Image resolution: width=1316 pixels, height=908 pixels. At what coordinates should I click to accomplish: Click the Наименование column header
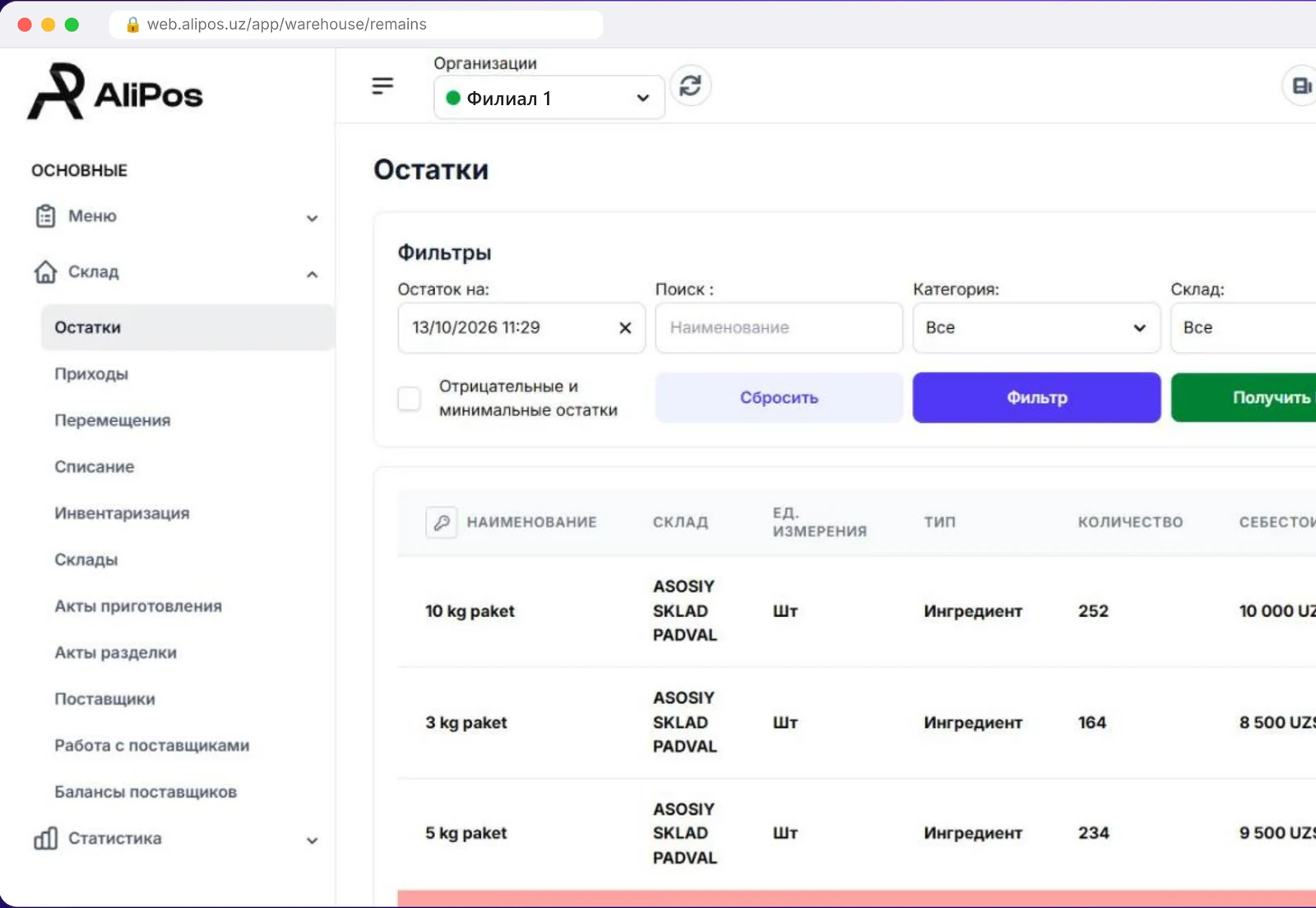tap(531, 522)
